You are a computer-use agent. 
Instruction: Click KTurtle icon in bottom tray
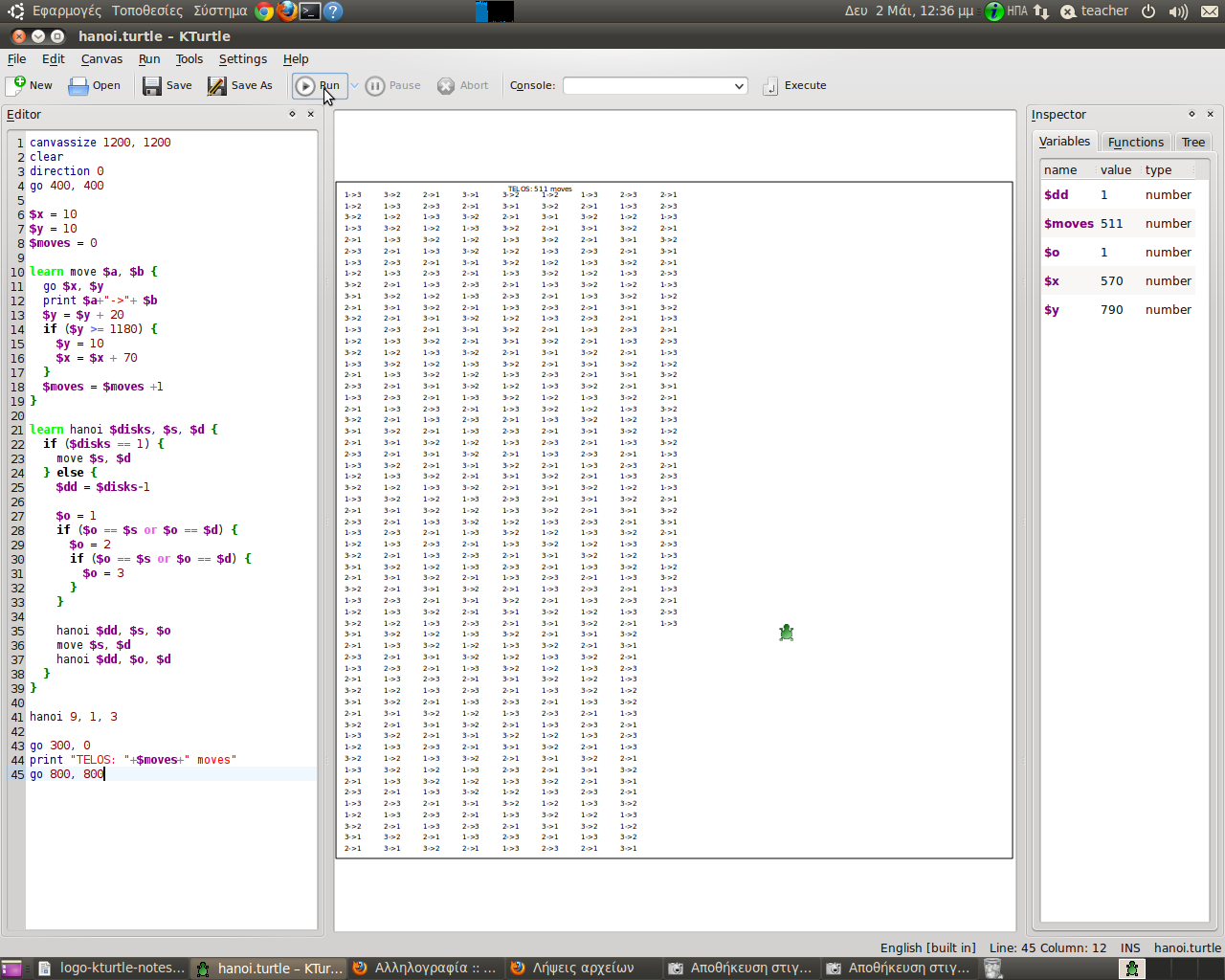tap(1132, 969)
